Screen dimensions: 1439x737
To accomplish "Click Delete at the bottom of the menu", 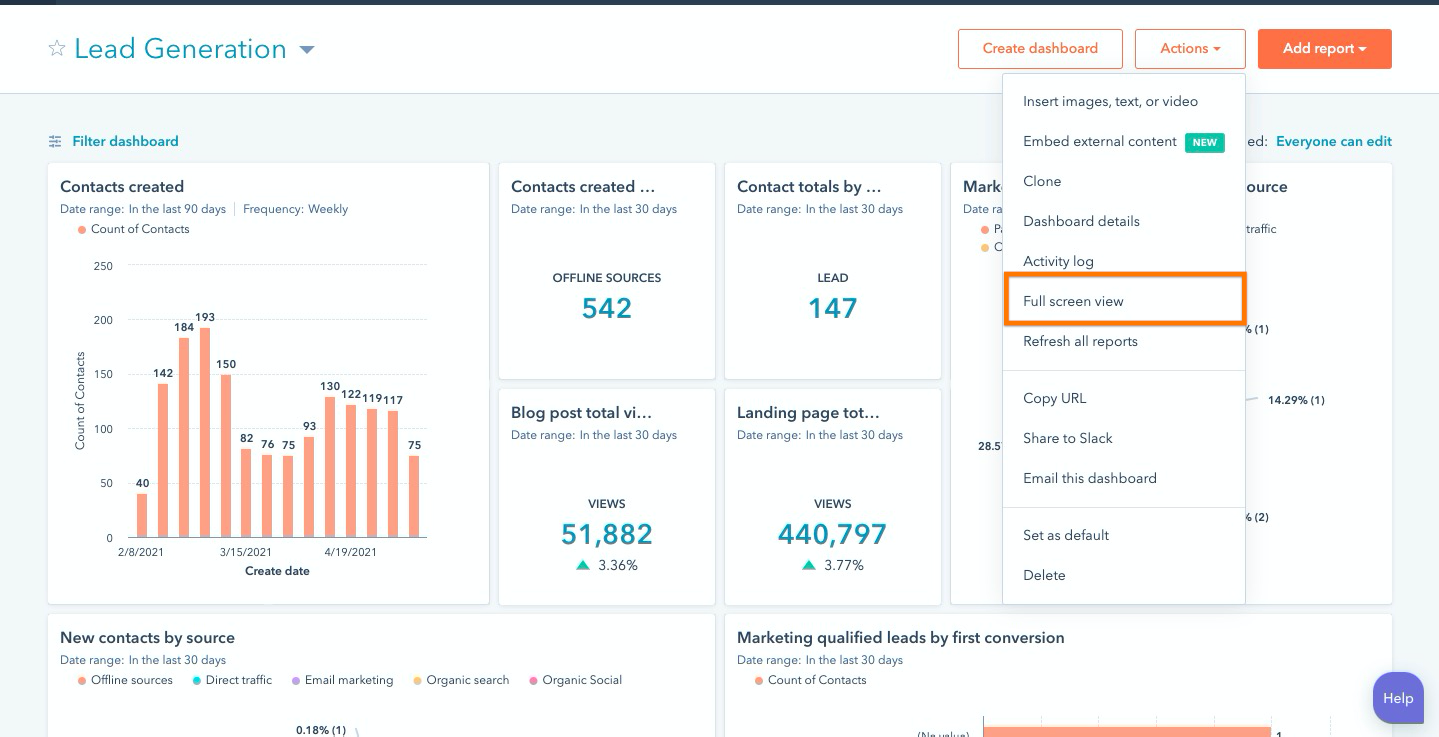I will (1044, 575).
